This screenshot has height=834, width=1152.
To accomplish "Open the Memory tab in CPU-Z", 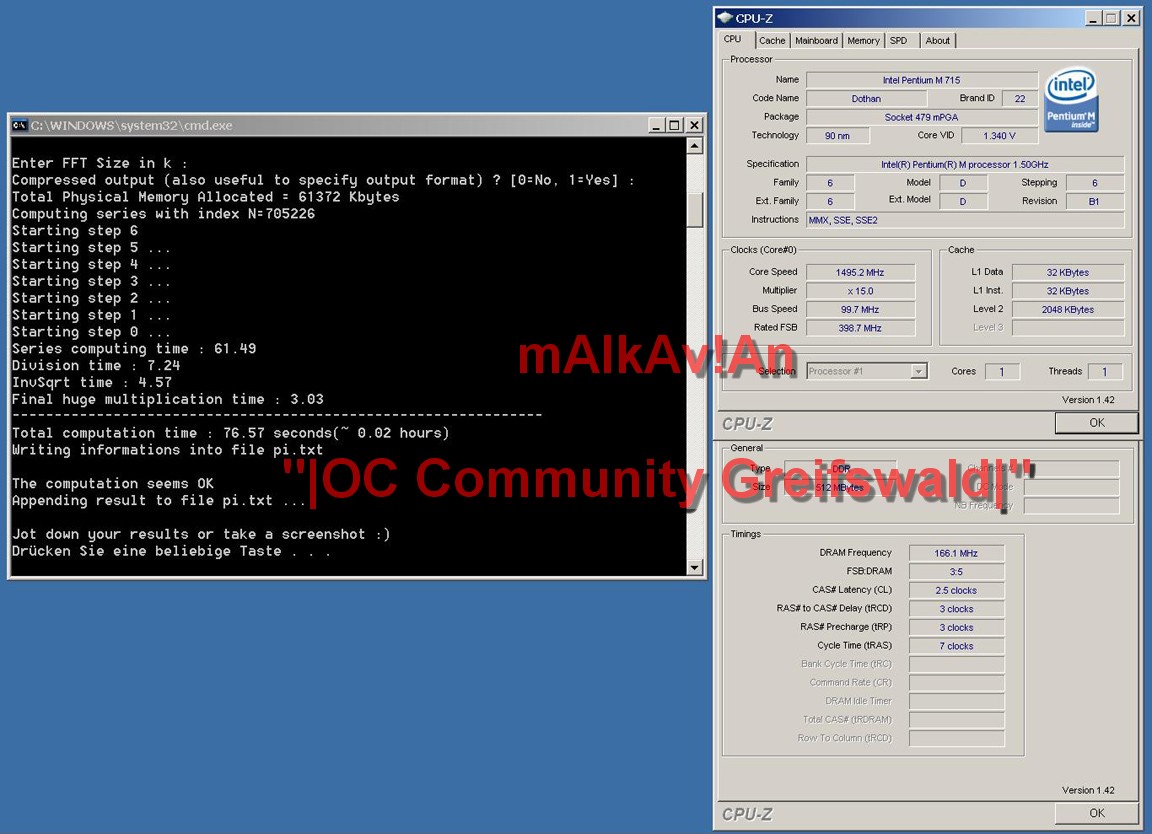I will pos(863,41).
